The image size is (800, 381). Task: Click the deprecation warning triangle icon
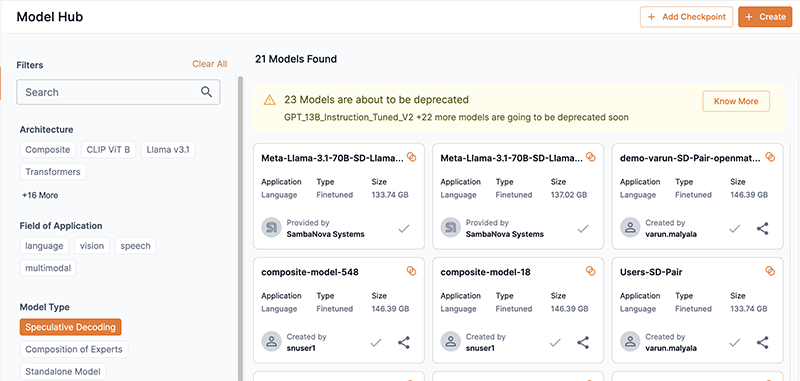coord(269,100)
